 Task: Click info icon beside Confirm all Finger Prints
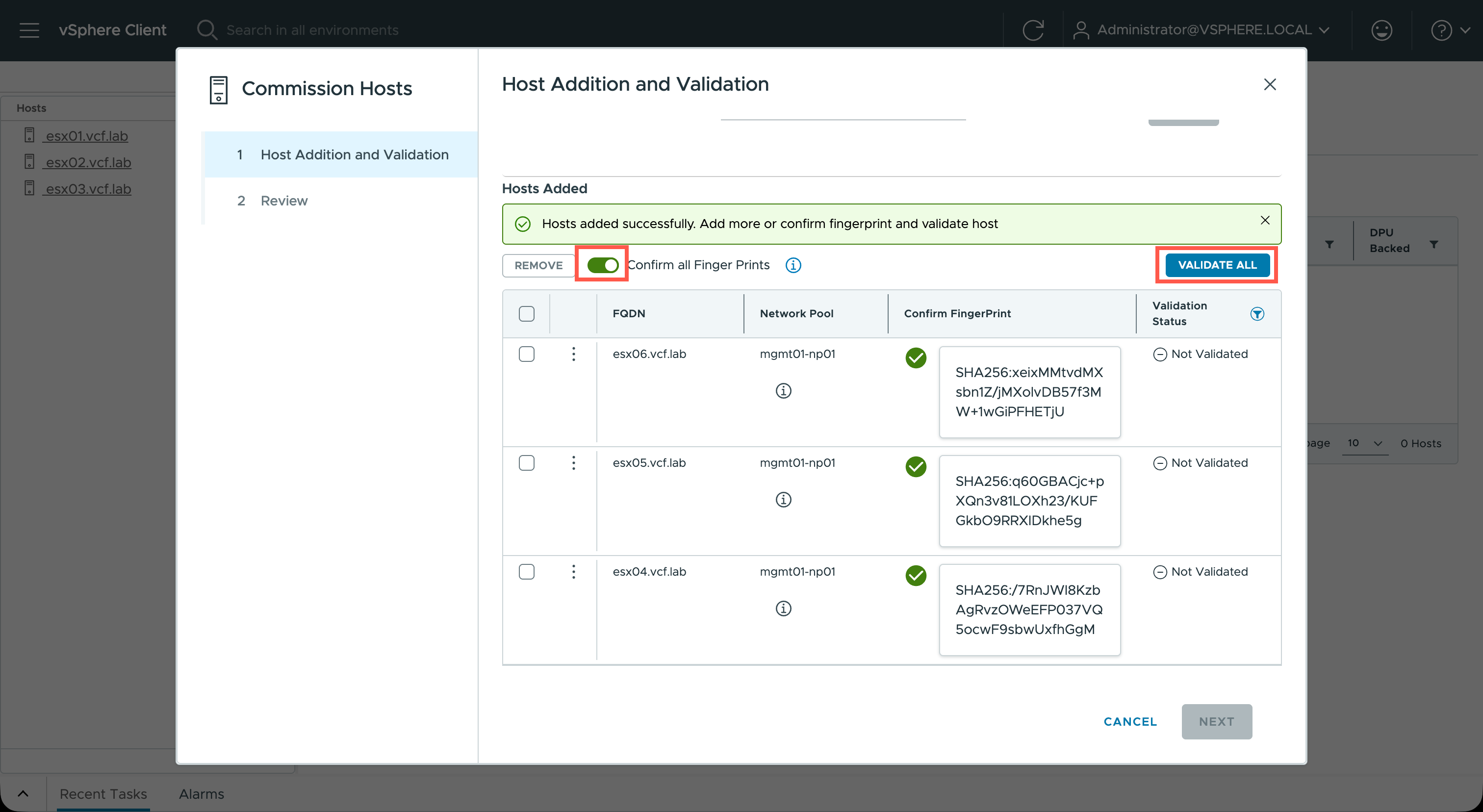coord(793,265)
